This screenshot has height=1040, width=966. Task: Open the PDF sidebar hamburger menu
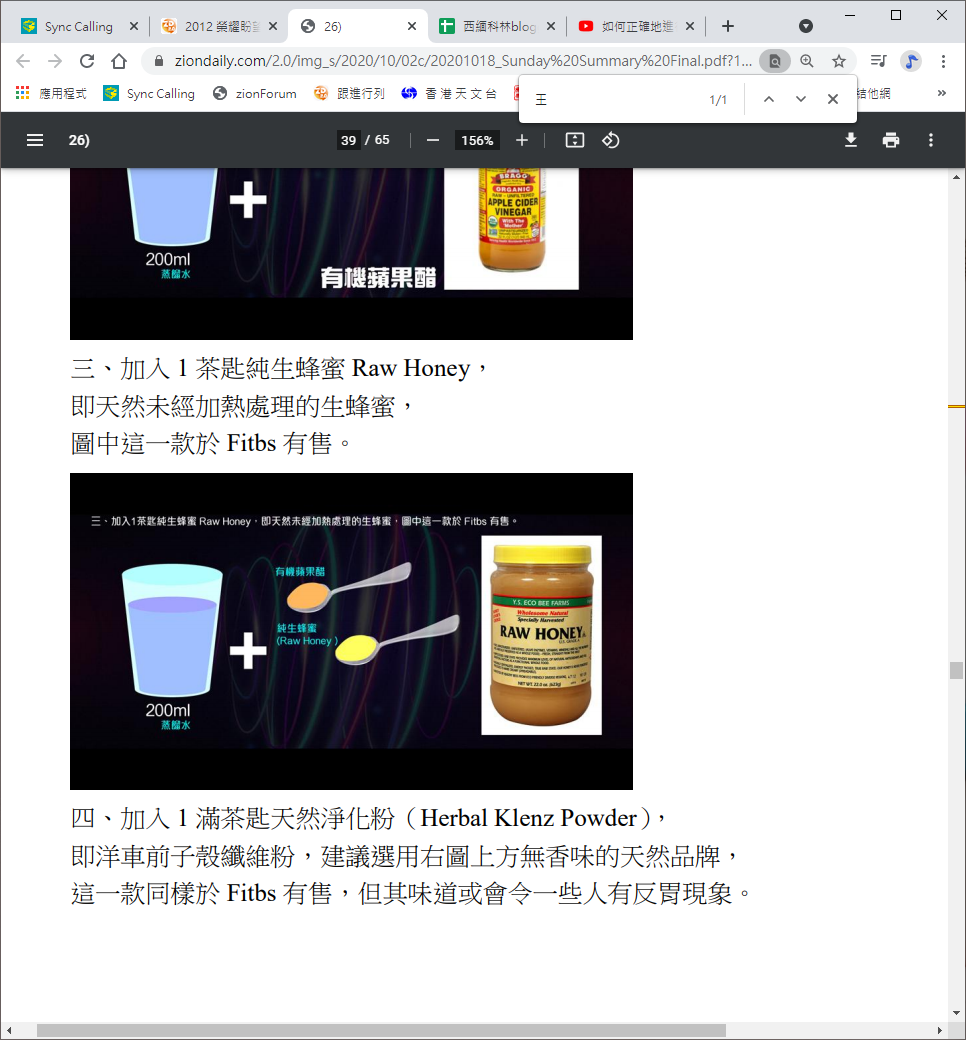34,140
